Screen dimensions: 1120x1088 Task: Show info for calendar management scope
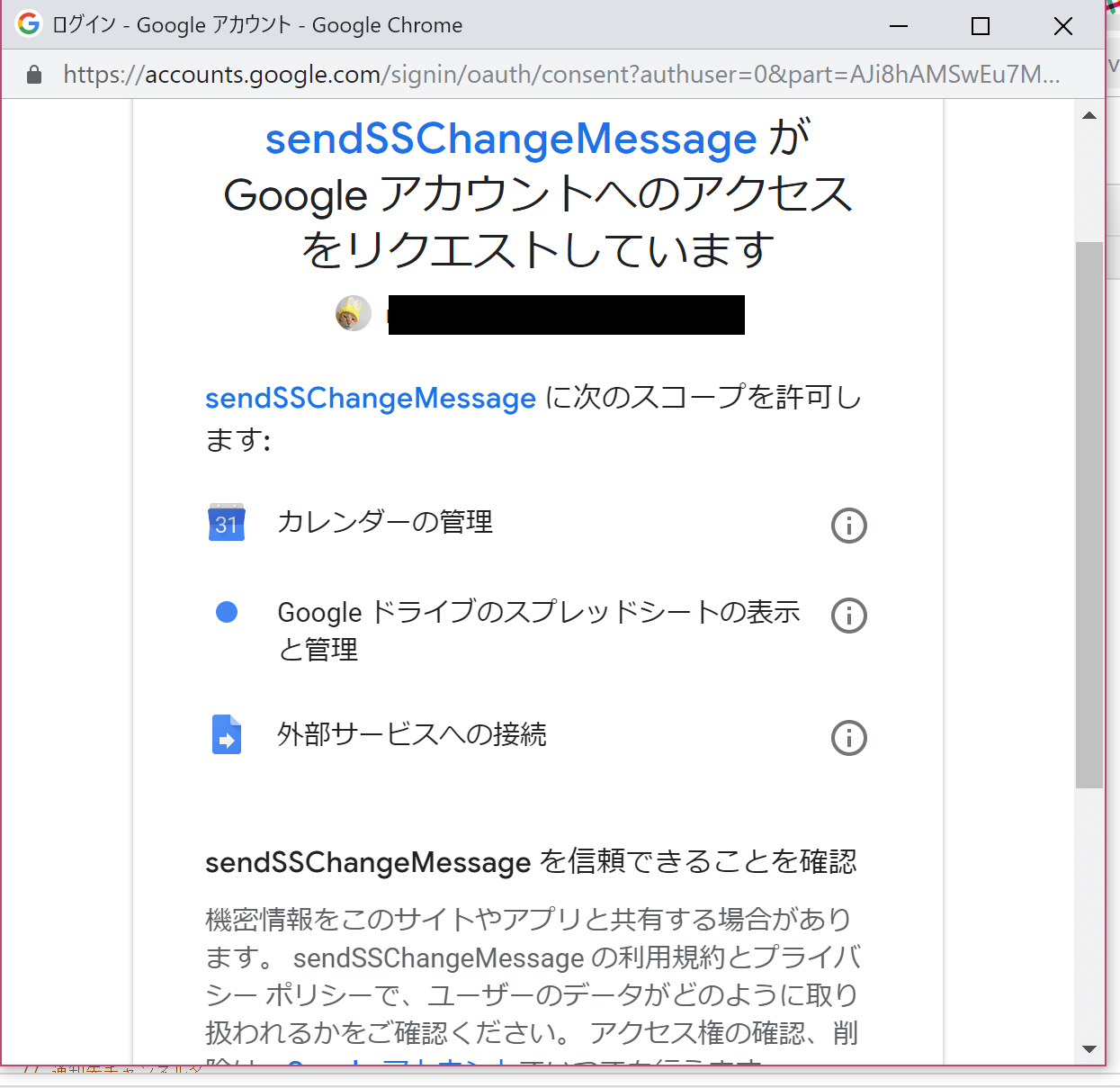pos(848,526)
